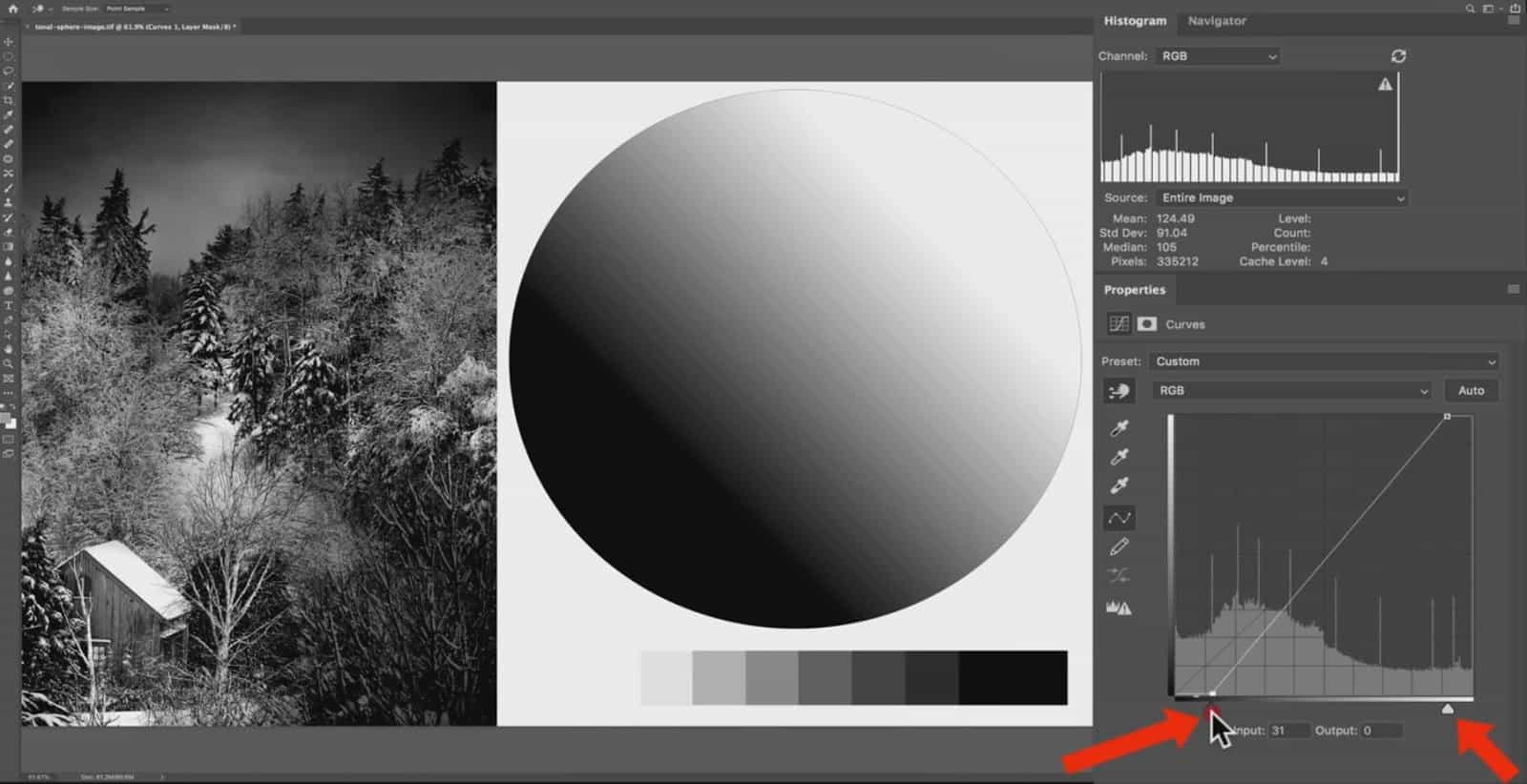Pick the white point eyedropper in Curves
Screen dimensions: 1527x784
(1119, 485)
